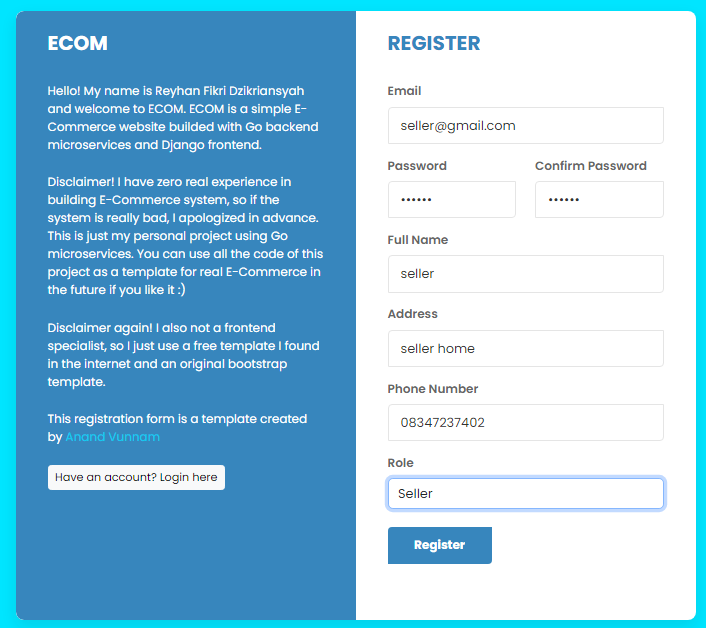Open the Role dropdown showing Seller
Viewport: 706px width, 628px height.
click(x=525, y=494)
